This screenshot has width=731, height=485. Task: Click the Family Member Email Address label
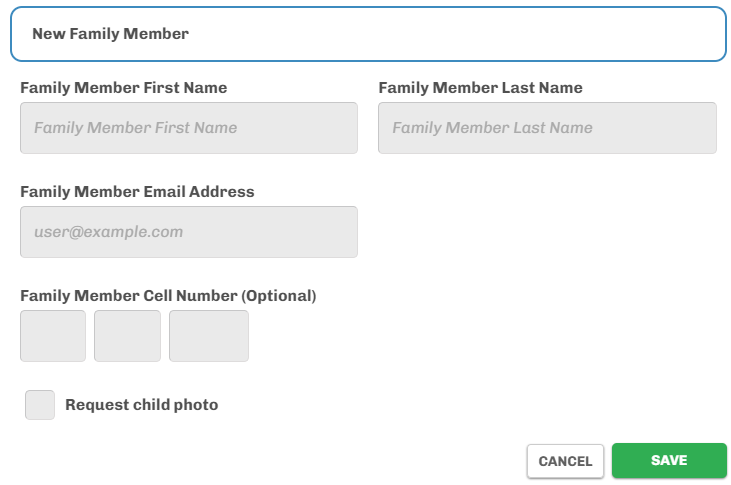click(137, 192)
